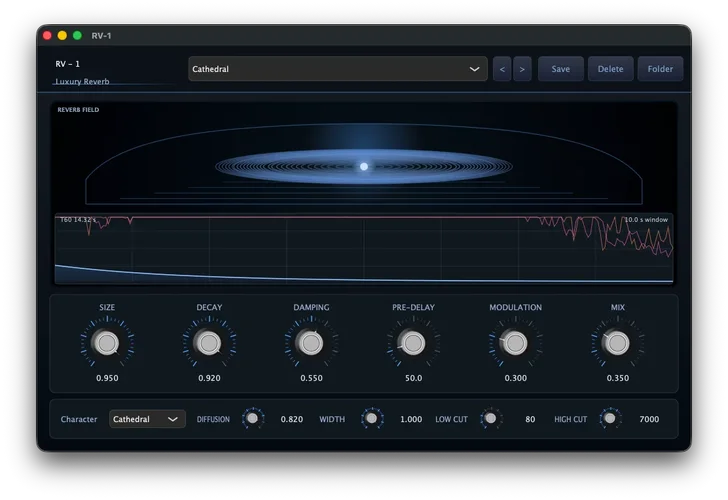Click the MIX knob
This screenshot has width=728, height=500.
click(x=618, y=343)
